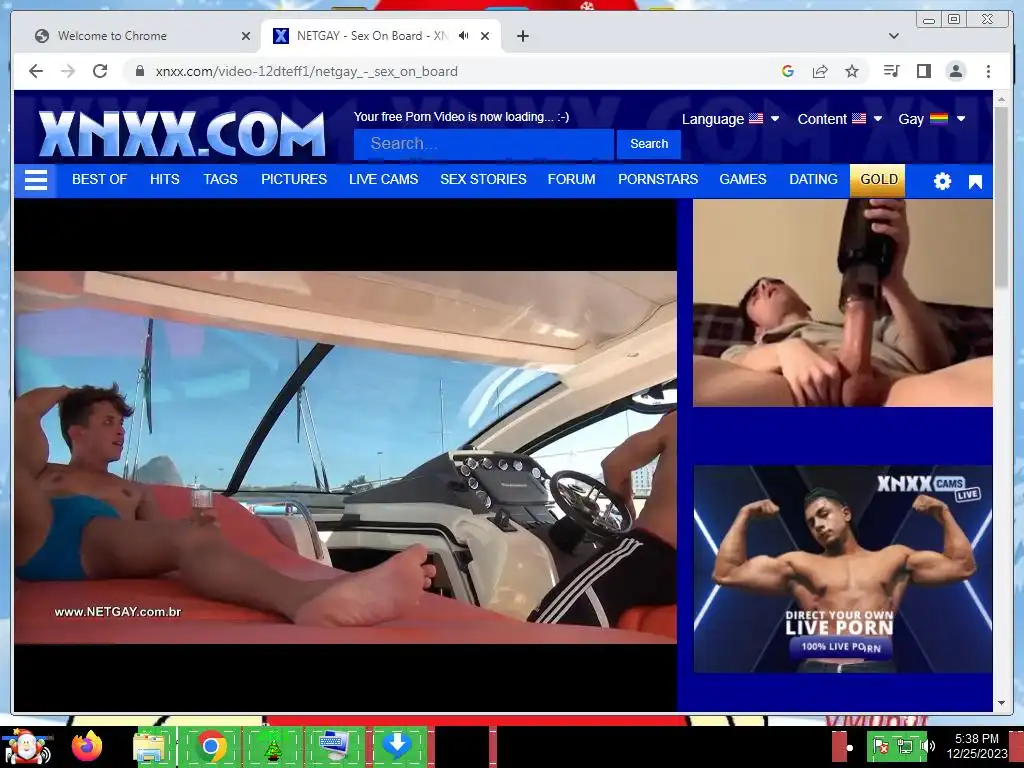Open the DATING menu item
The width and height of the screenshot is (1024, 768).
[813, 179]
